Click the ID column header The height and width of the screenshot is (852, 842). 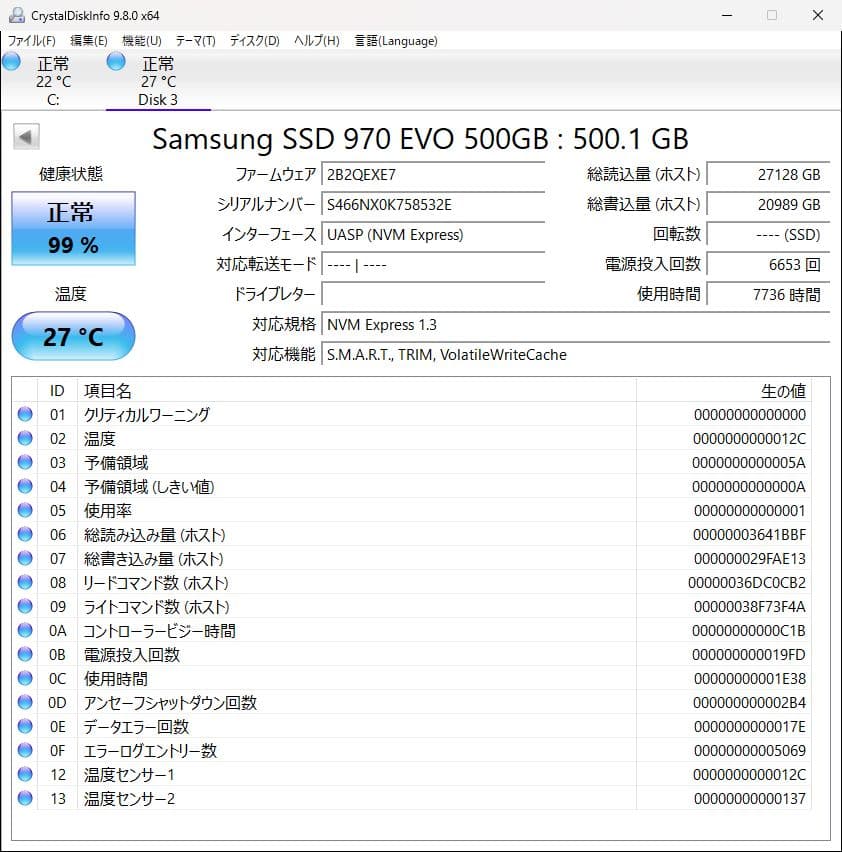pos(57,391)
